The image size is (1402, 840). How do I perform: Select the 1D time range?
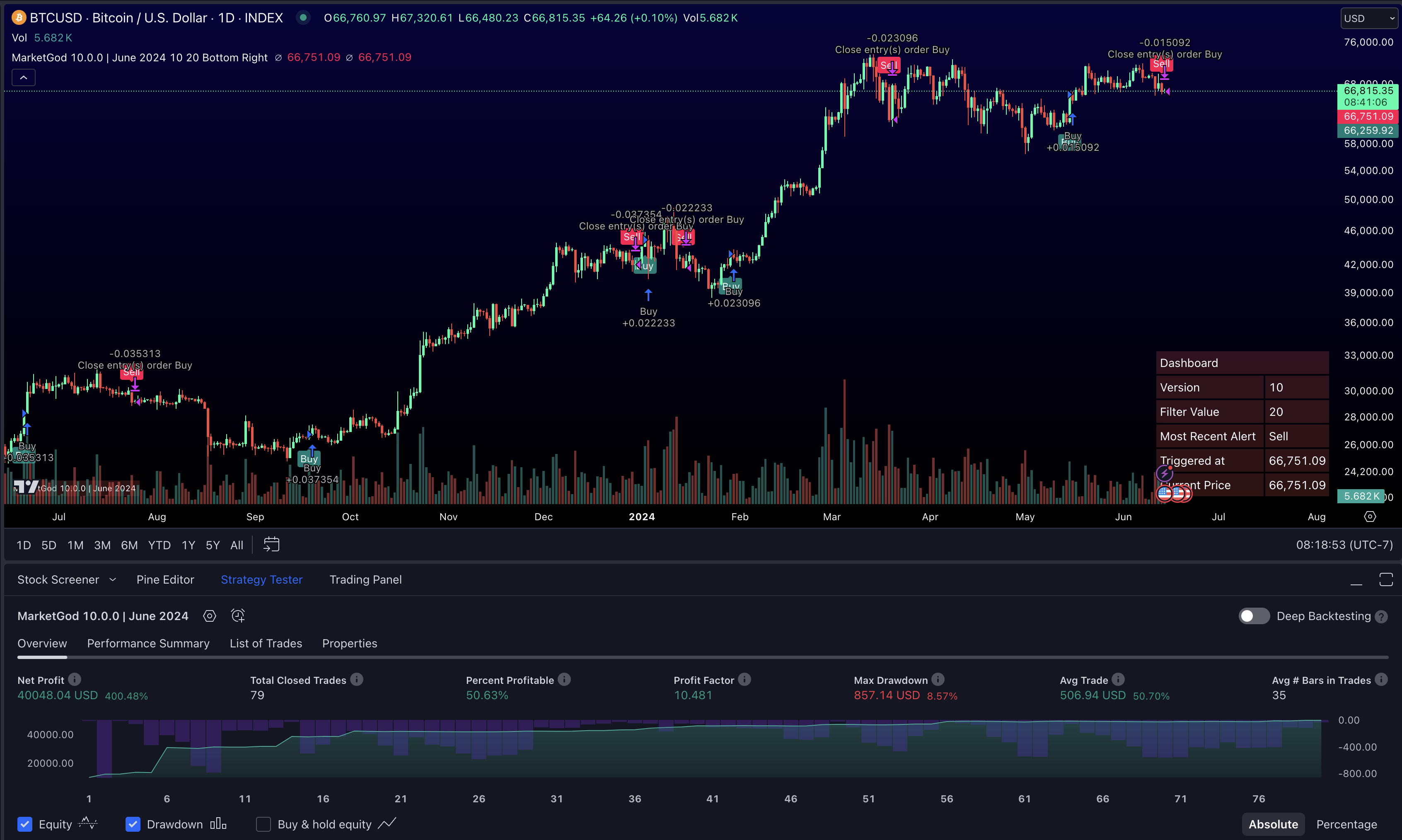pyautogui.click(x=24, y=545)
